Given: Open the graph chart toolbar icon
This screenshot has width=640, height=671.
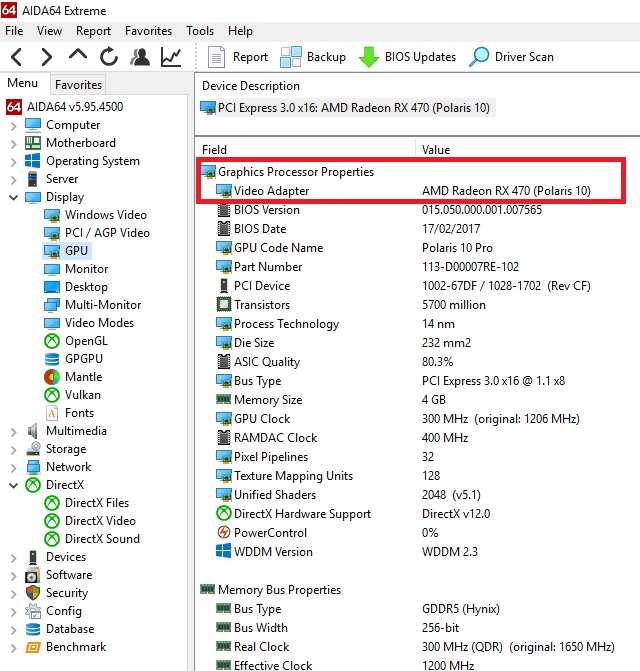Looking at the screenshot, I should point(171,56).
